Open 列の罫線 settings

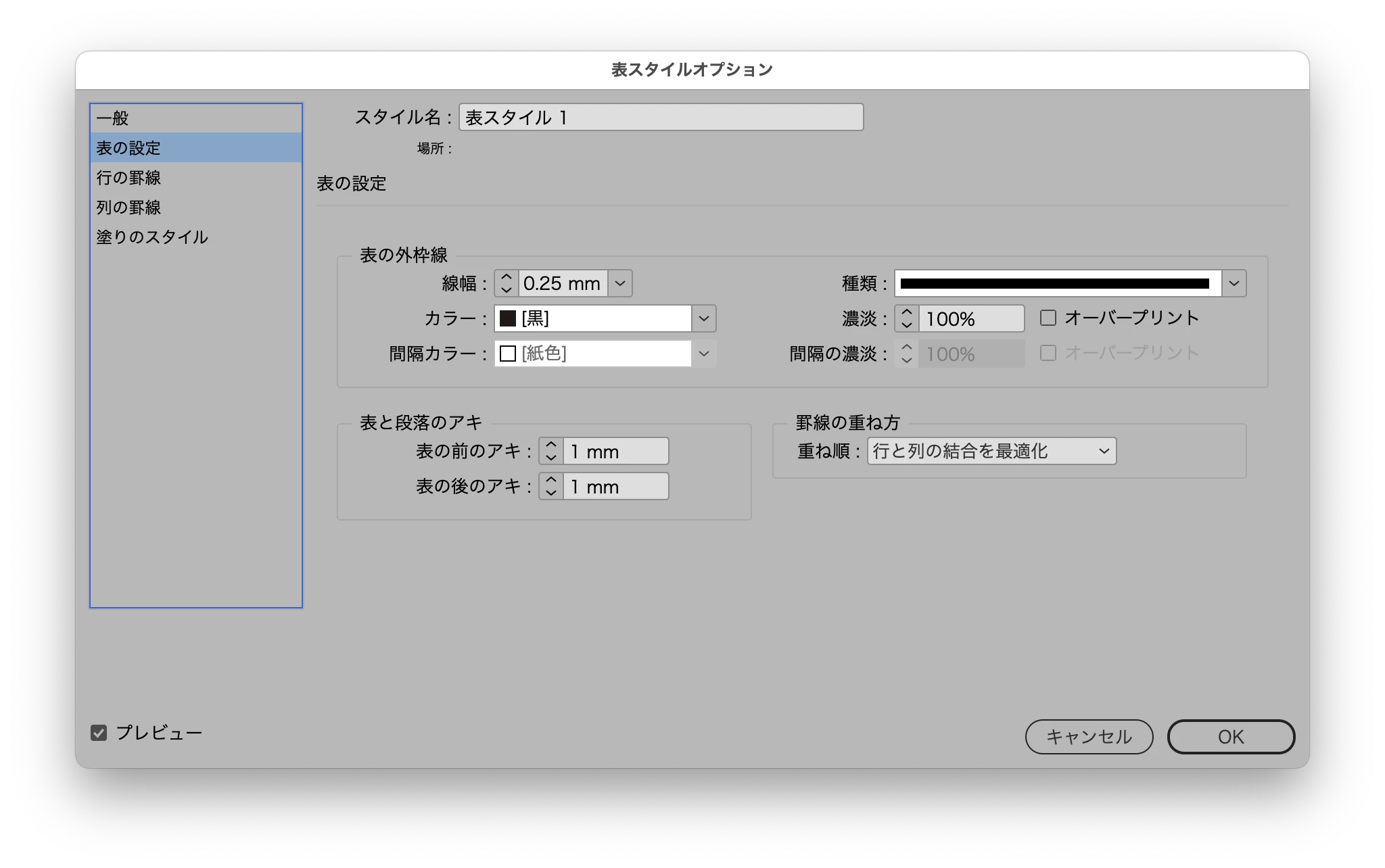pos(128,208)
